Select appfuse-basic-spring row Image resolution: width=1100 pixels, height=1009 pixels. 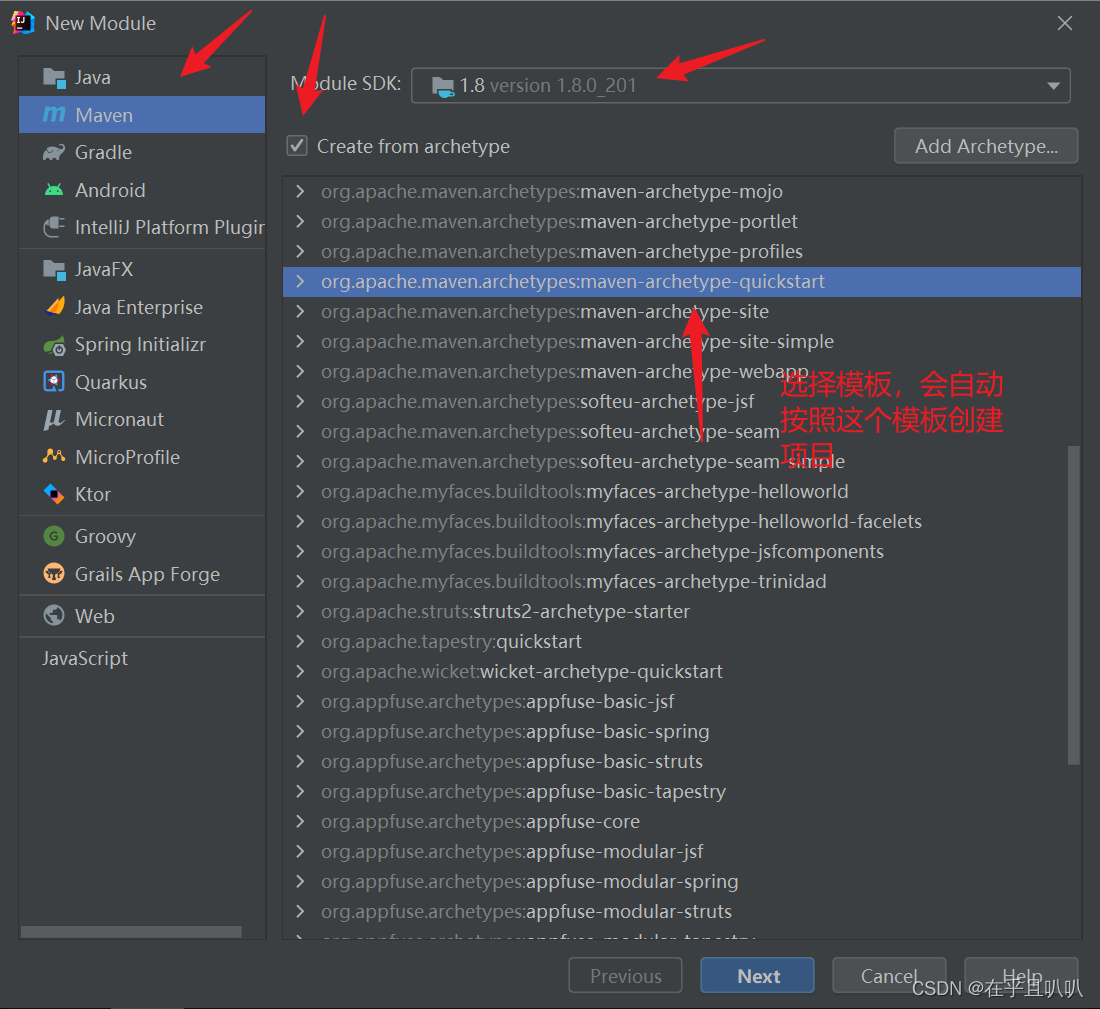pyautogui.click(x=682, y=731)
